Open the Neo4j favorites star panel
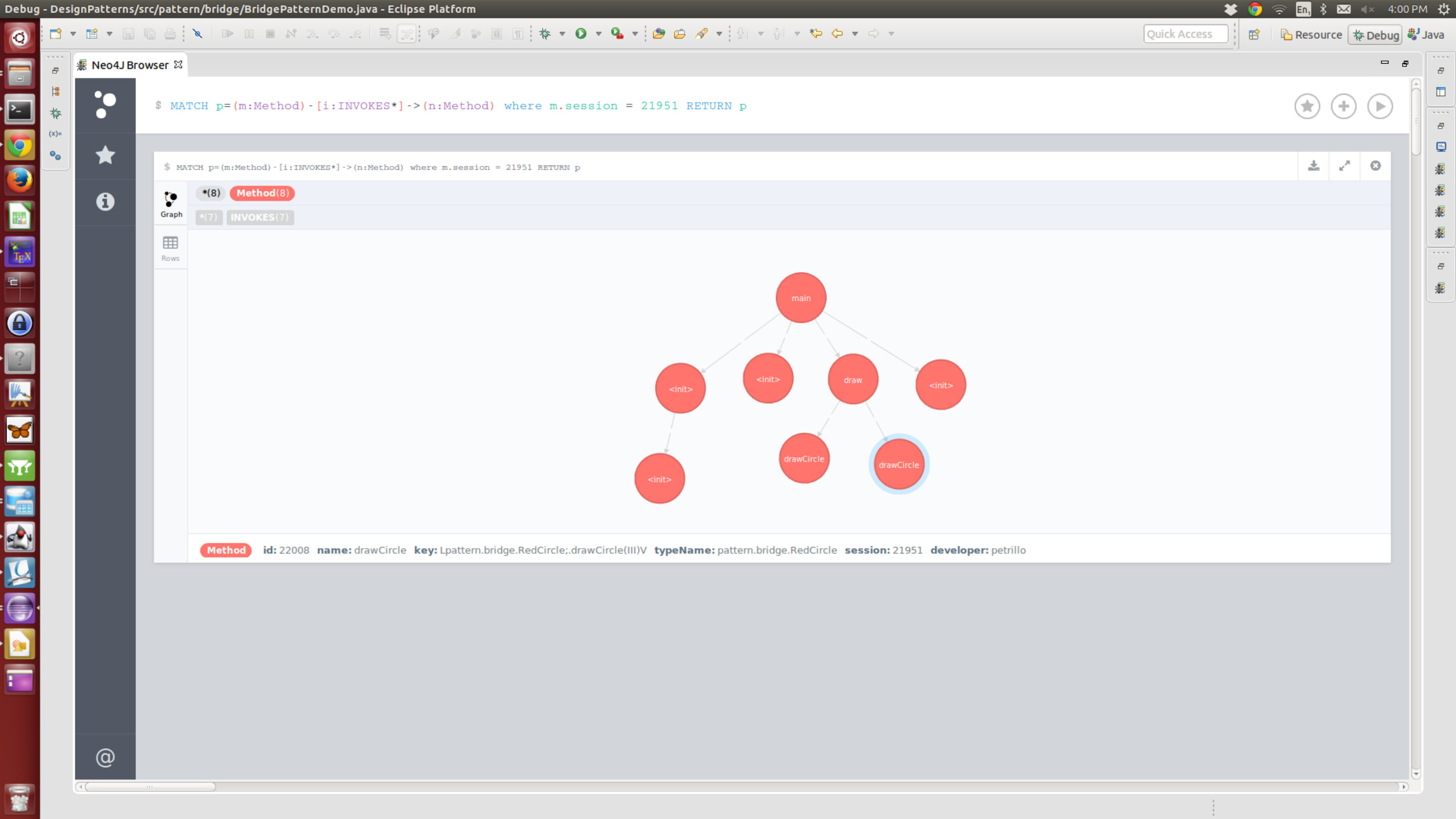The width and height of the screenshot is (1456, 819). tap(105, 155)
